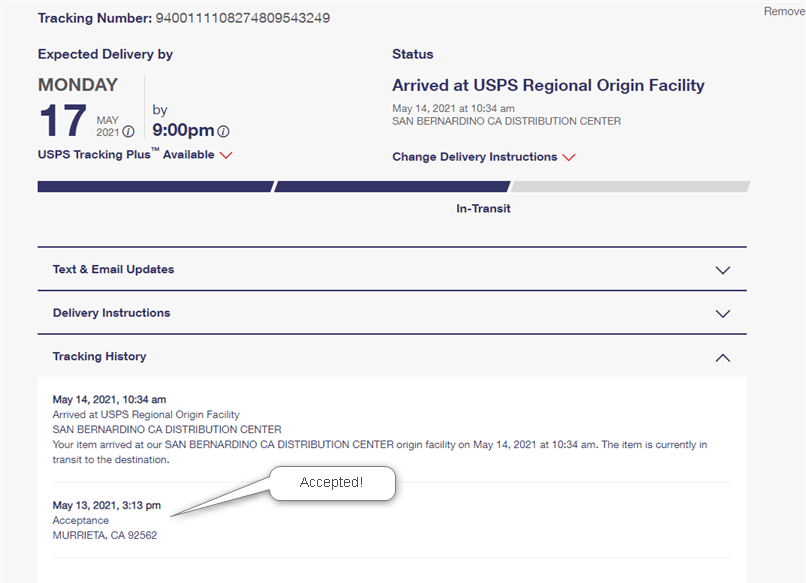Click the red chevron beside Change Delivery Instructions
The width and height of the screenshot is (806, 583).
(569, 157)
